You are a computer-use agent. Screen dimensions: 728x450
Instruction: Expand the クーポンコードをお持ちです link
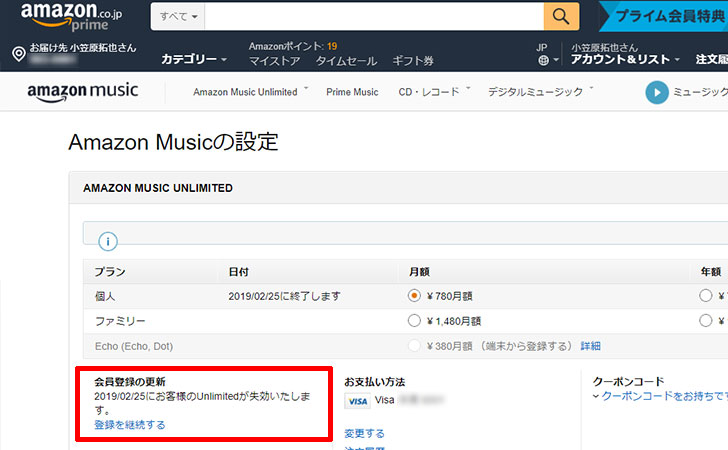(661, 396)
